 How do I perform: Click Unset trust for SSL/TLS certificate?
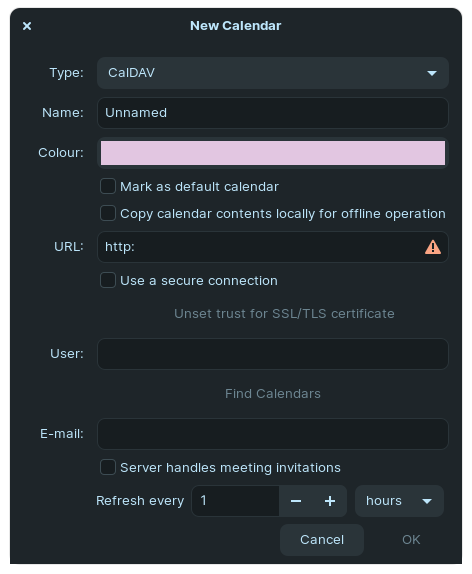point(284,314)
